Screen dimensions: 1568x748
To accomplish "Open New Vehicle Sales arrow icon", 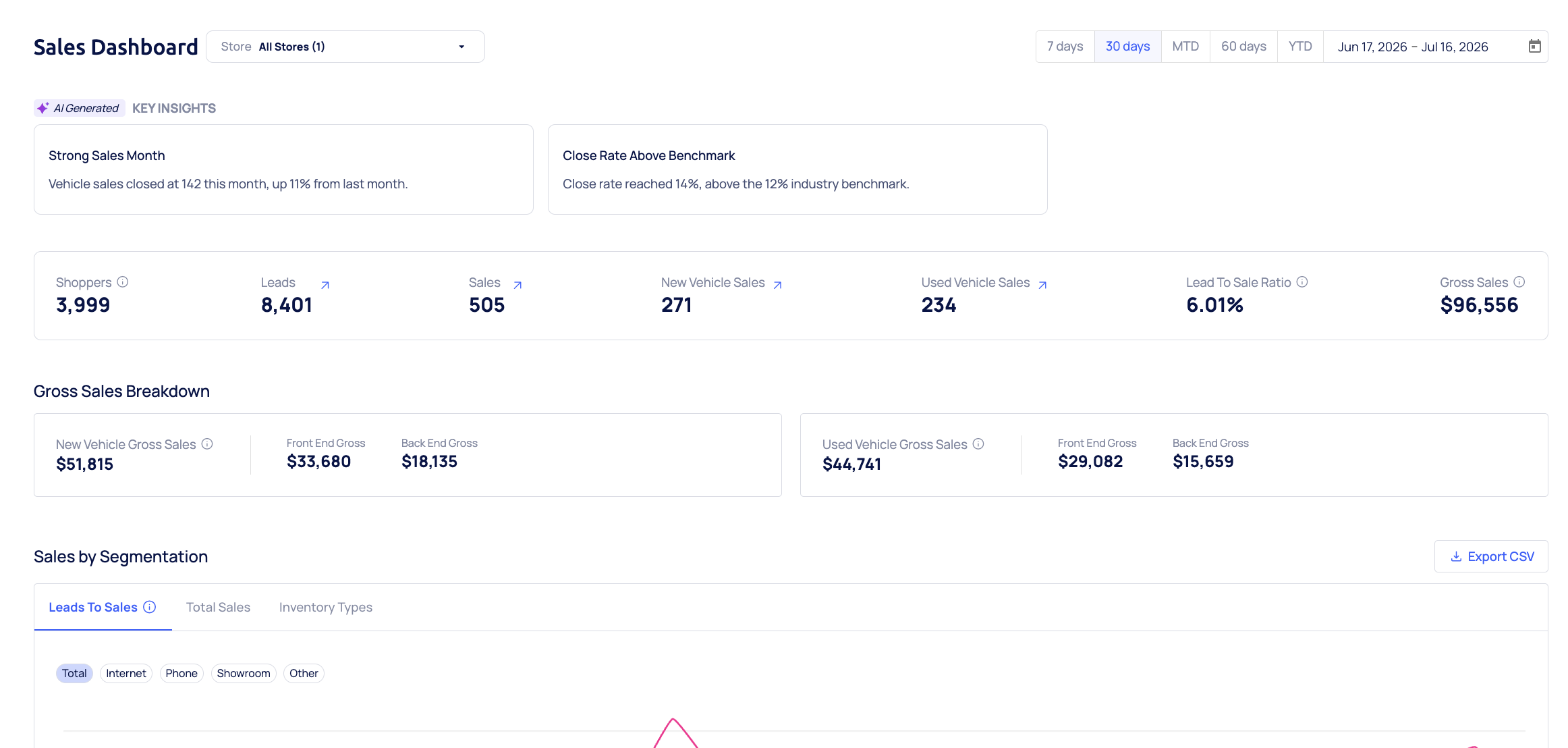I will point(777,285).
